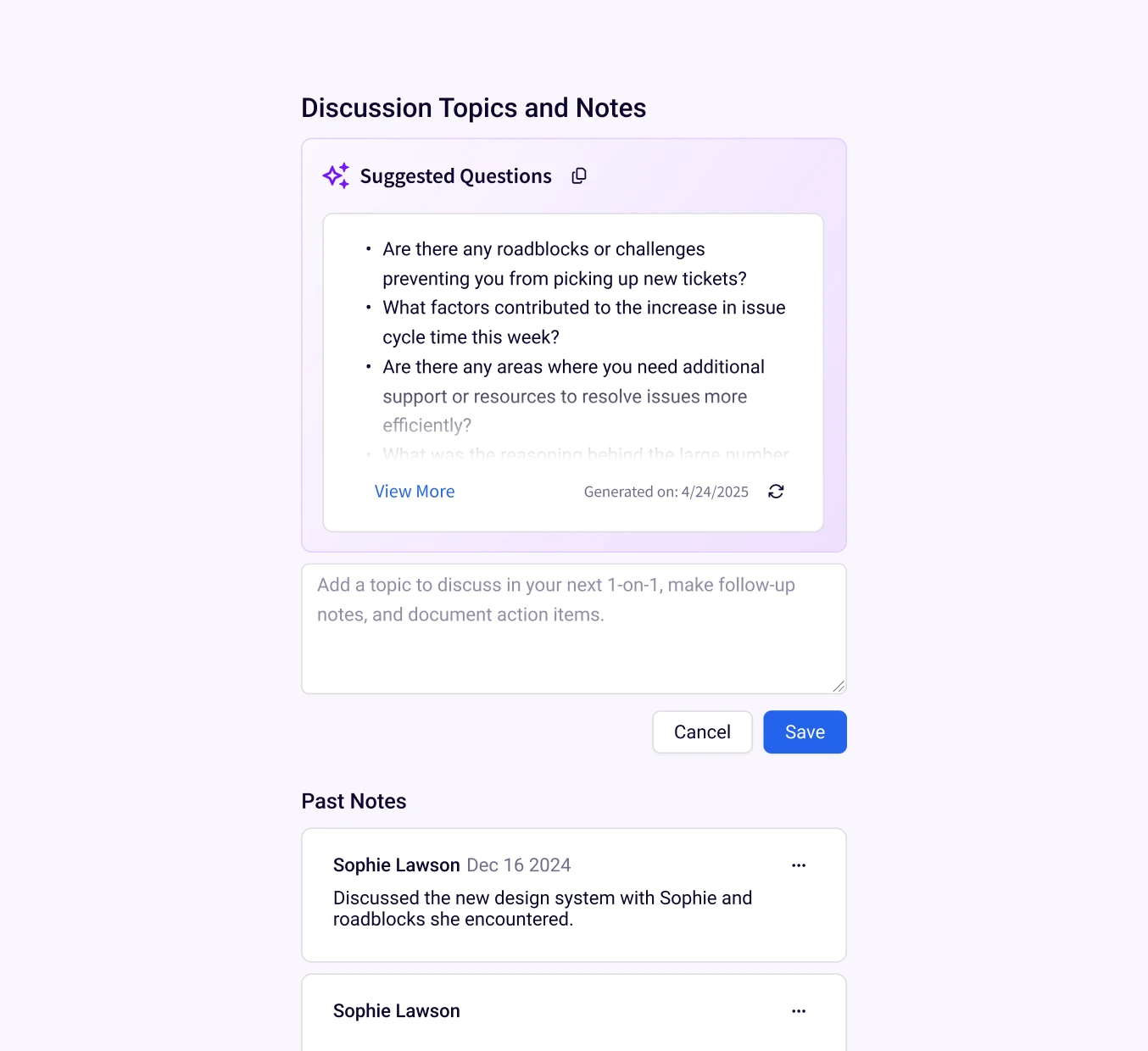Image resolution: width=1148 pixels, height=1051 pixels.
Task: Select the roadblocks or challenges question
Action: [x=564, y=264]
